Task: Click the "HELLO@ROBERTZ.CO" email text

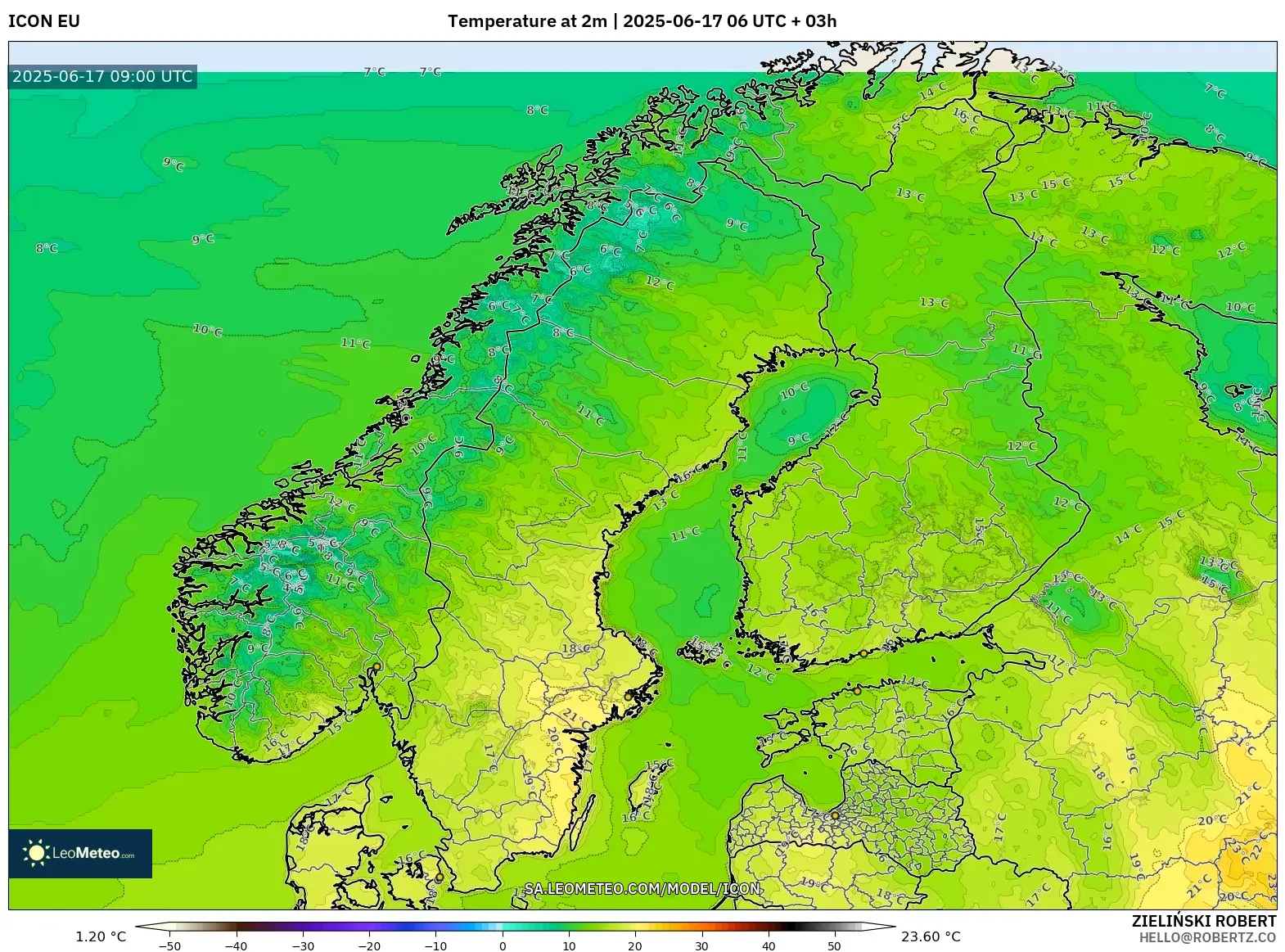Action: tap(1207, 937)
